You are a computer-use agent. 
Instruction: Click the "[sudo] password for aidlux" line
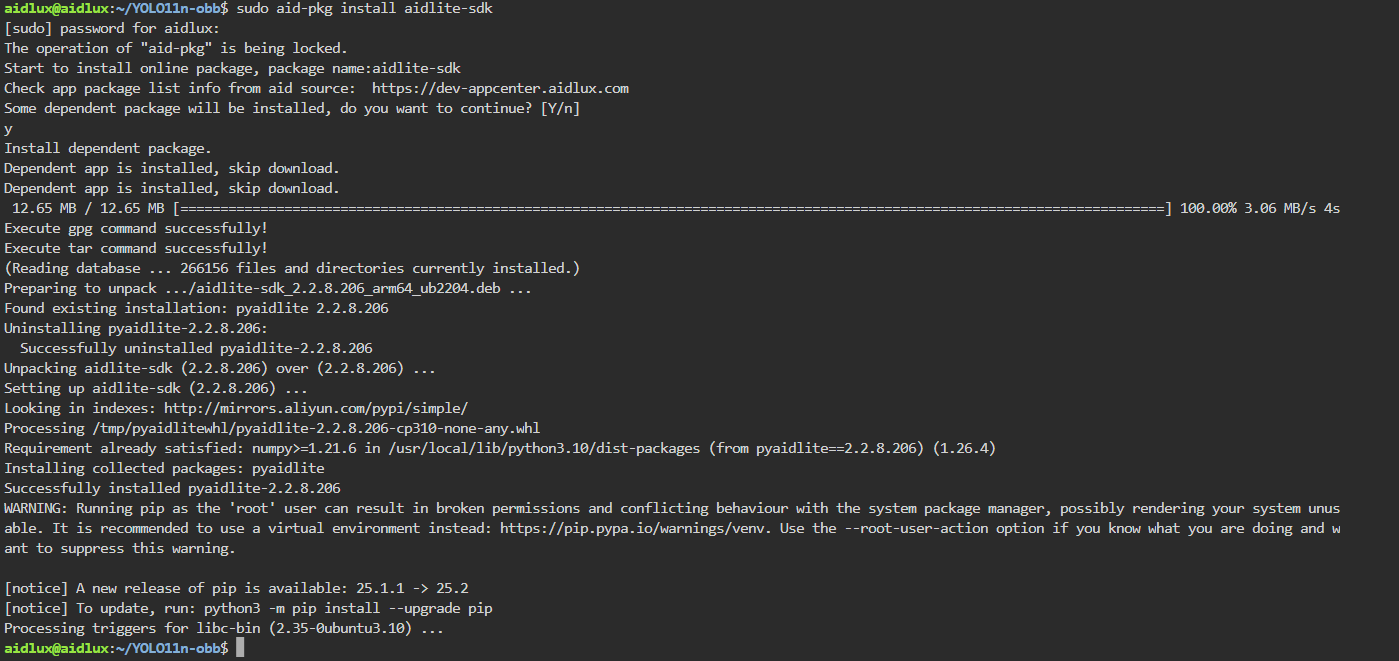pyautogui.click(x=104, y=28)
